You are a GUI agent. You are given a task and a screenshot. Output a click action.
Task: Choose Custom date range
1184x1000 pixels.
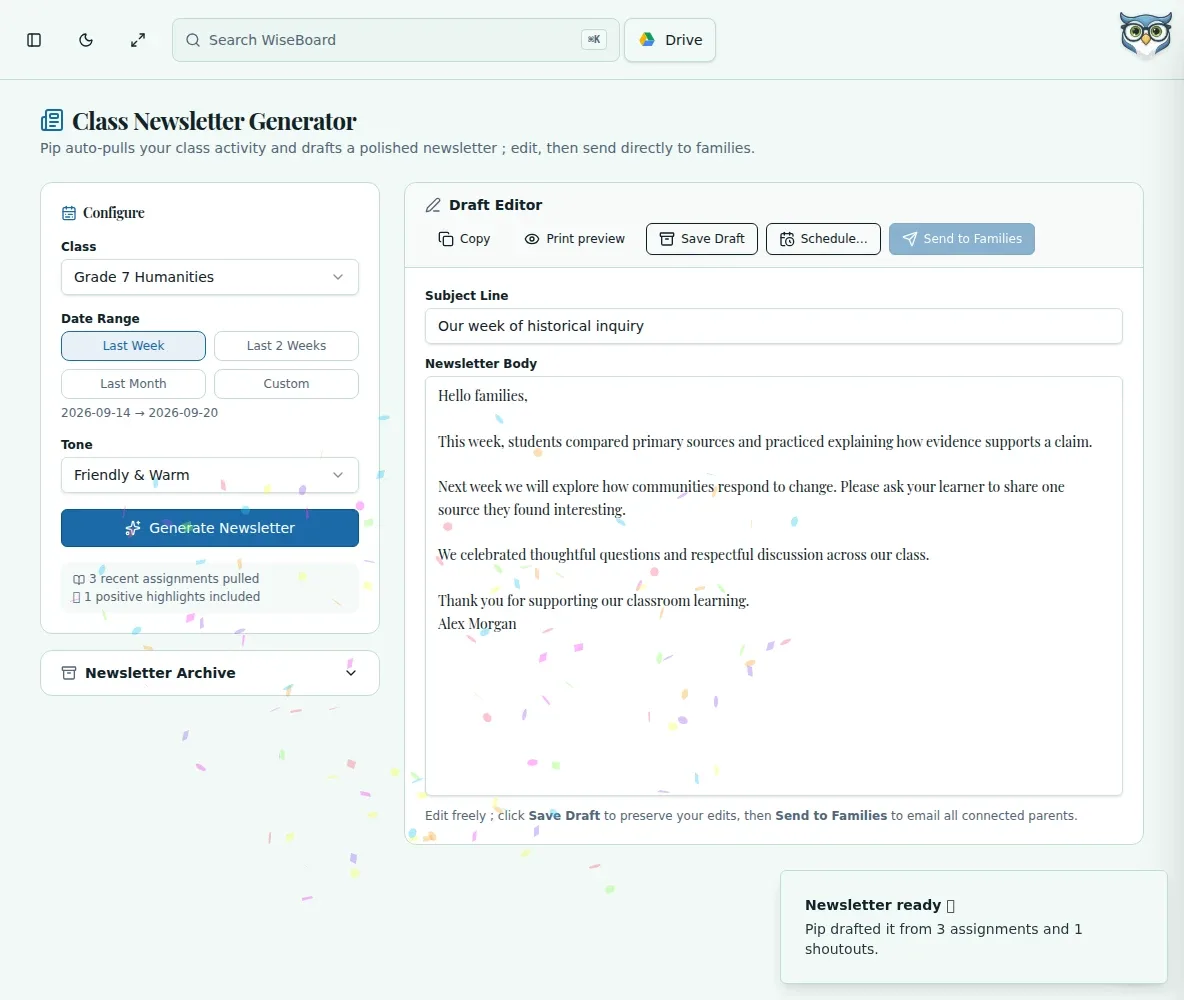286,384
